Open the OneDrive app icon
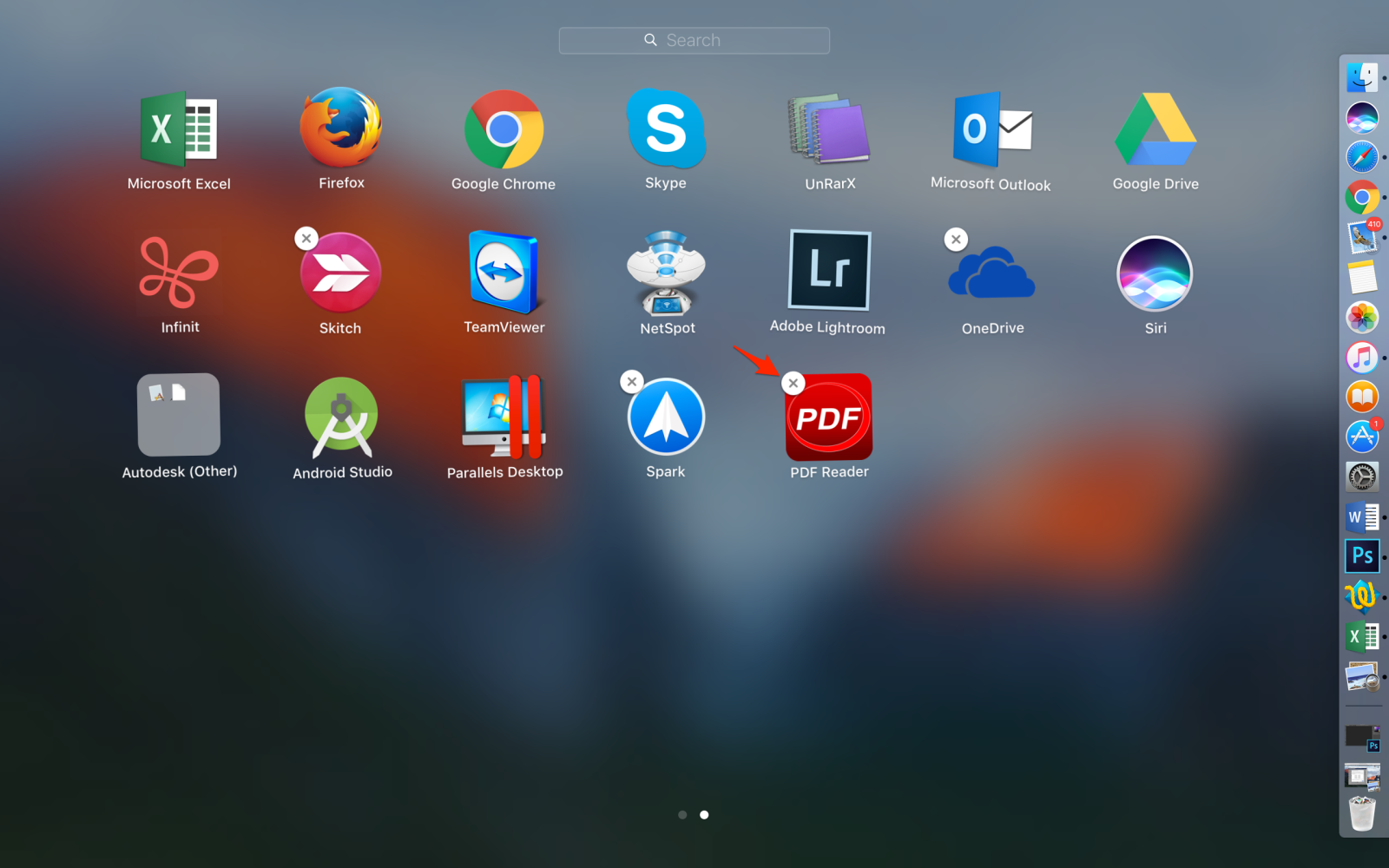1389x868 pixels. [991, 273]
